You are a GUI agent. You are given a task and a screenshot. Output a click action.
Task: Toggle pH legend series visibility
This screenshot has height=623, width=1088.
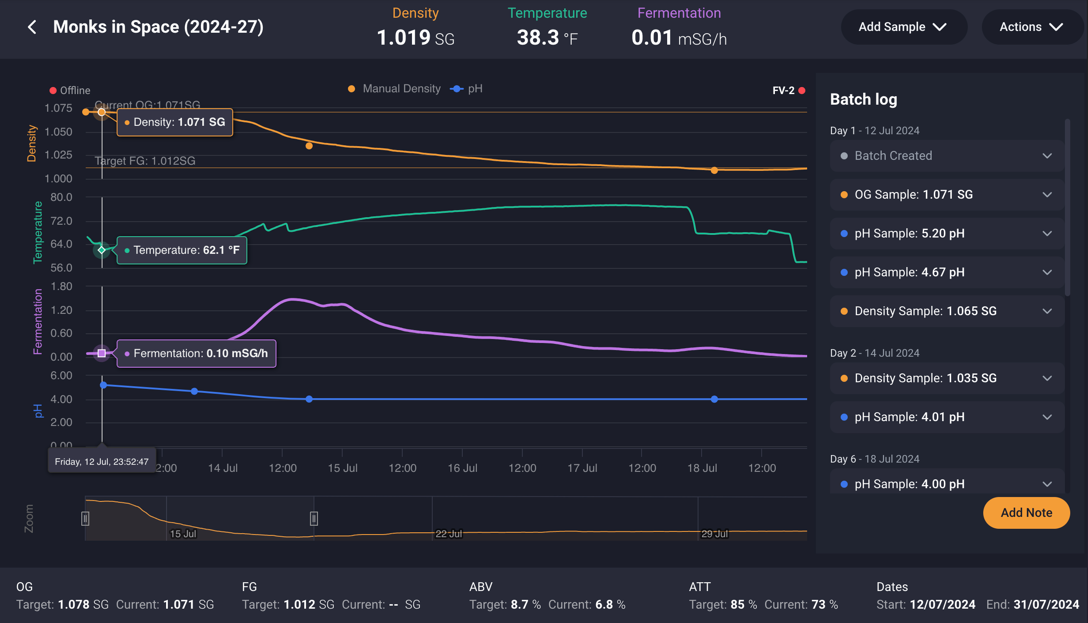coord(466,89)
